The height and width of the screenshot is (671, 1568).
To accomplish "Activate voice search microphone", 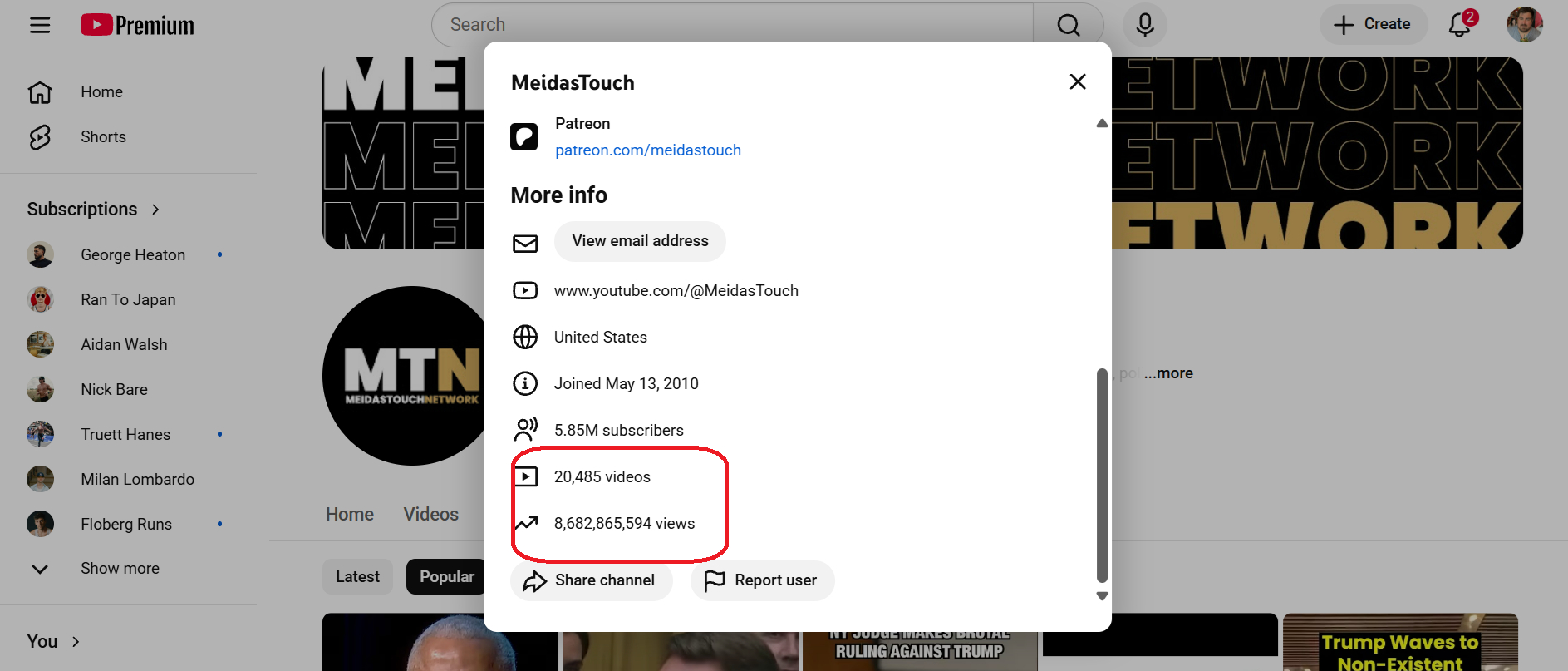I will 1144,25.
